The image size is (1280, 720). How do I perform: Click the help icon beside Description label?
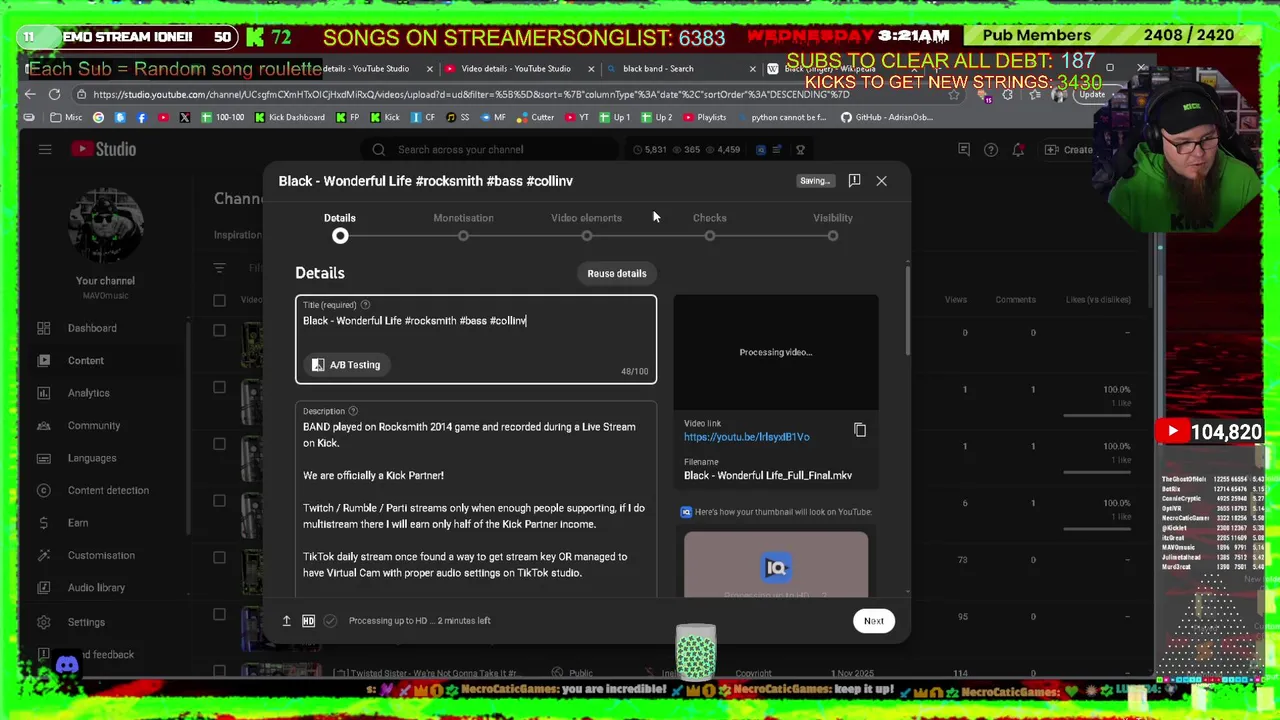click(353, 411)
